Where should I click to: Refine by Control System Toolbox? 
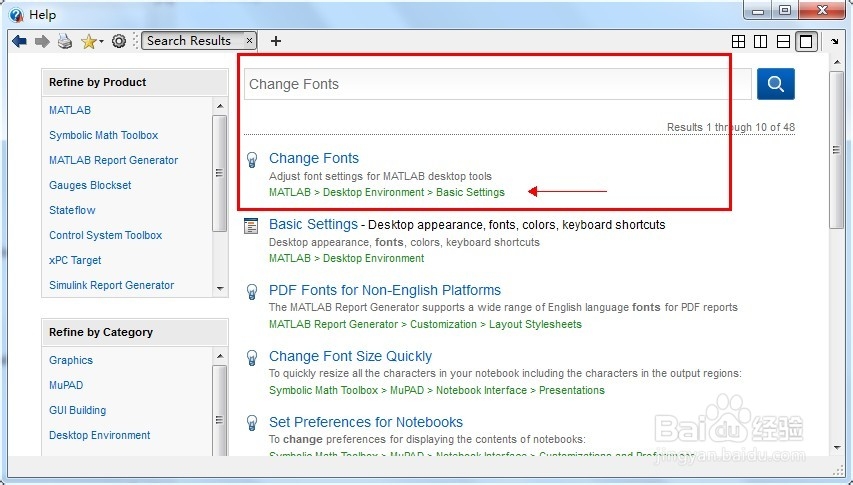(106, 235)
